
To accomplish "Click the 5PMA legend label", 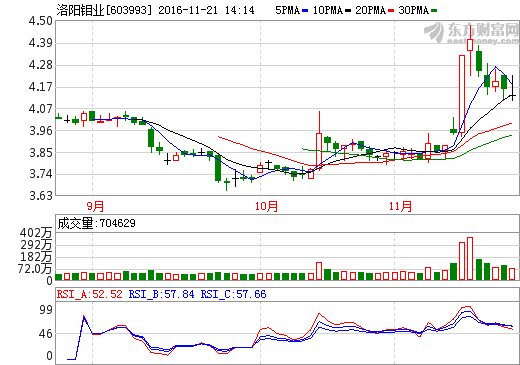I will click(287, 10).
